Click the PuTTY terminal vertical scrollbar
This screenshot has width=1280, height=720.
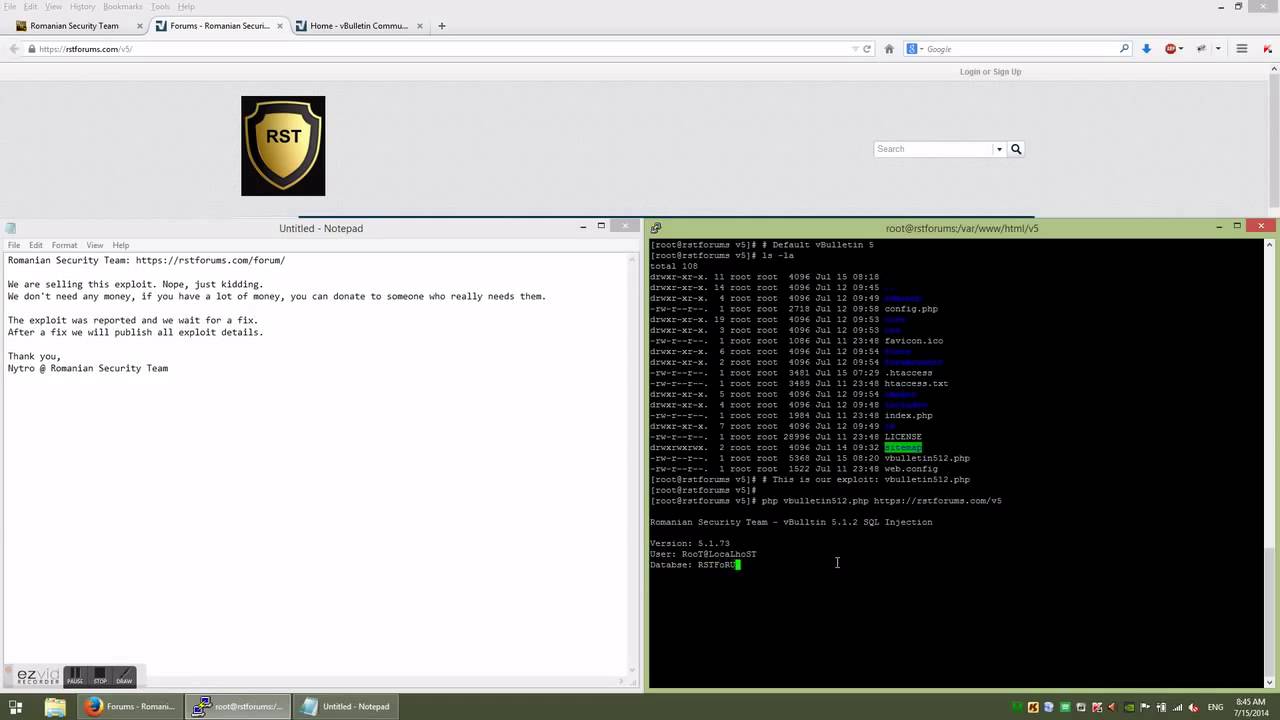click(1271, 463)
